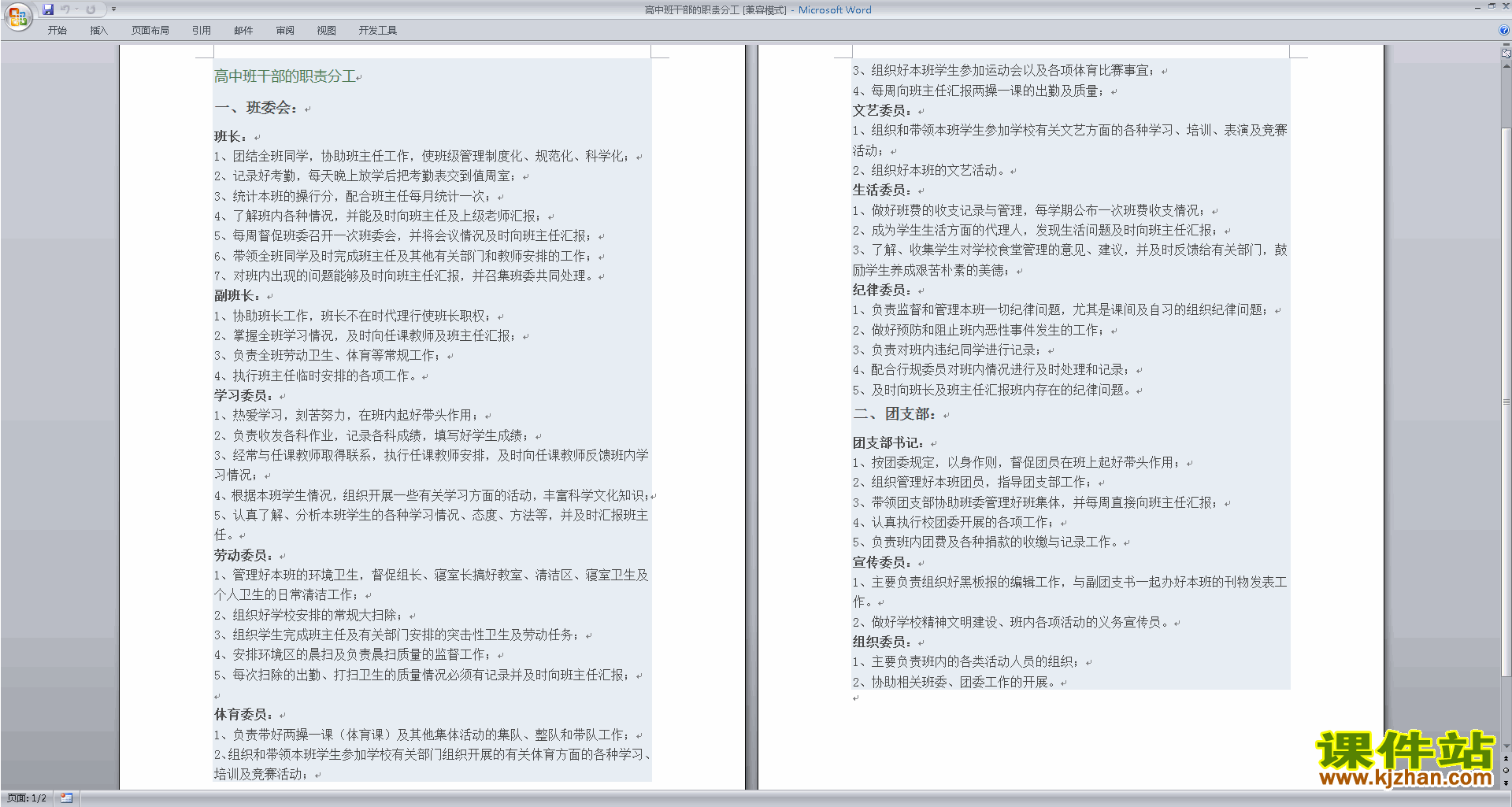Click the line 4、执行班主任临时安排的各项工作
The width and height of the screenshot is (1512, 807).
[x=316, y=376]
